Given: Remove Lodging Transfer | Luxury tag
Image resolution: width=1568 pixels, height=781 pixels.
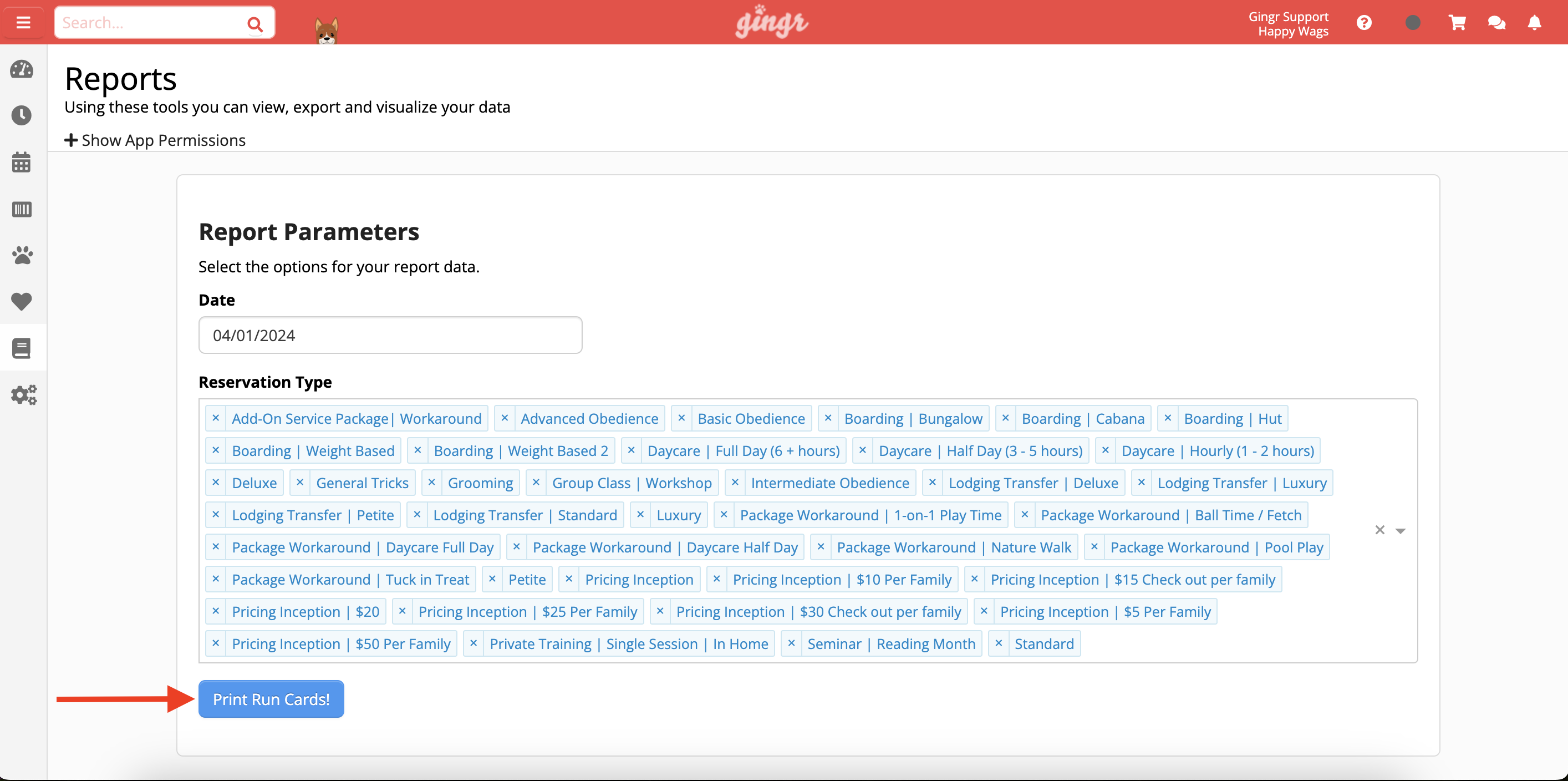Looking at the screenshot, I should pos(1141,483).
